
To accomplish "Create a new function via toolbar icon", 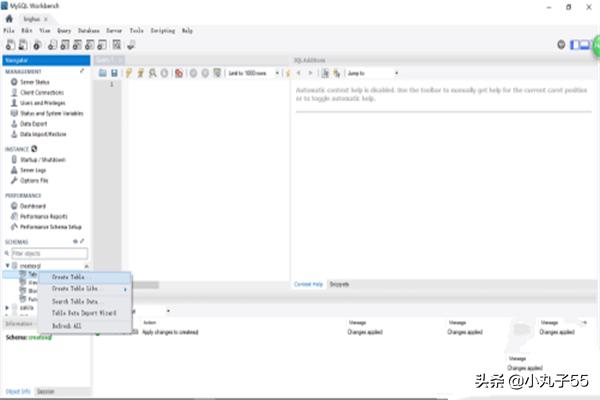I will point(102,45).
